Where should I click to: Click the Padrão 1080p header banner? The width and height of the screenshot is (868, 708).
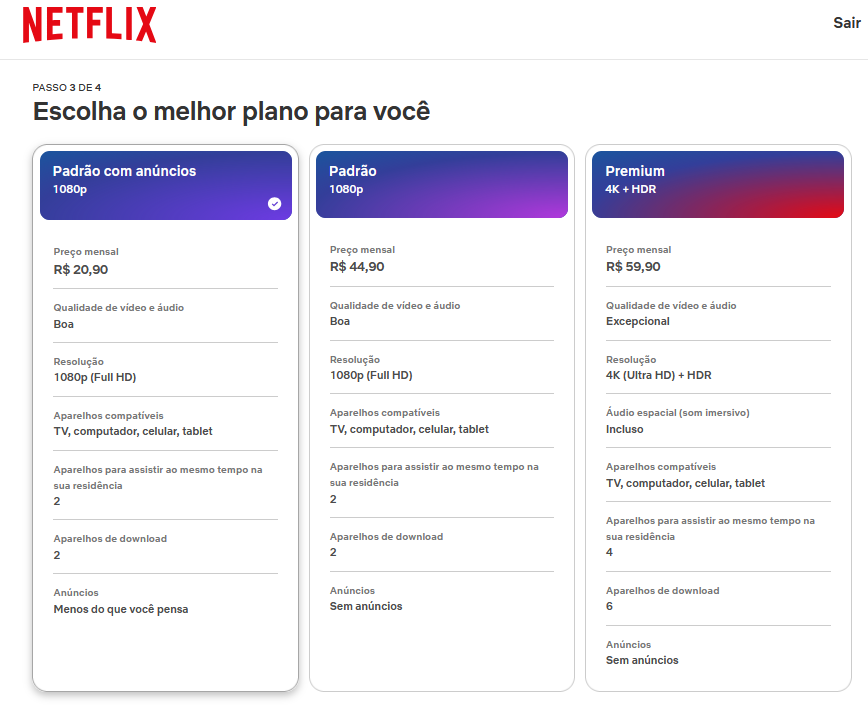pyautogui.click(x=441, y=185)
